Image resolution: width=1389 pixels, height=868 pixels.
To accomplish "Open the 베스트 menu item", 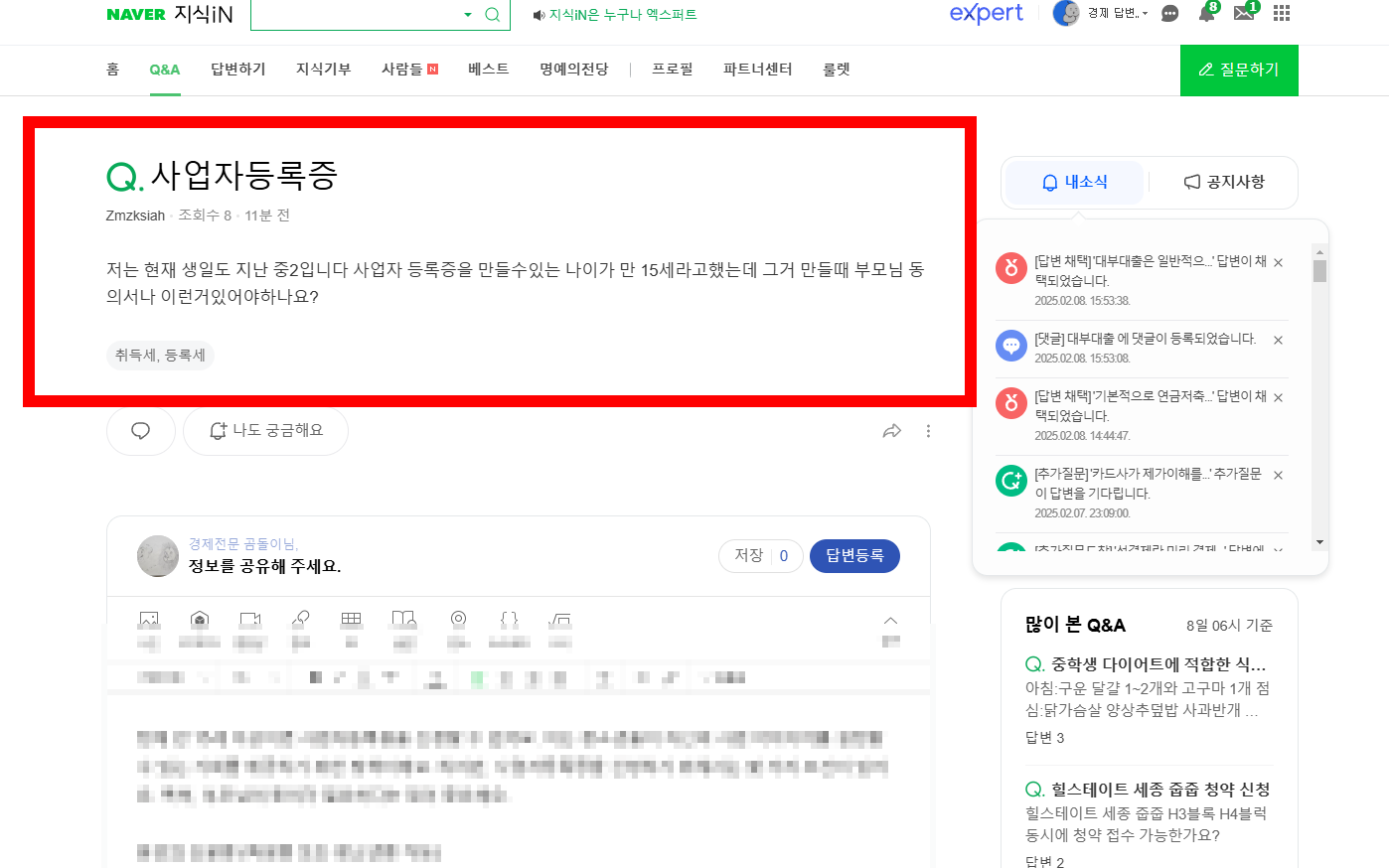I will (489, 69).
